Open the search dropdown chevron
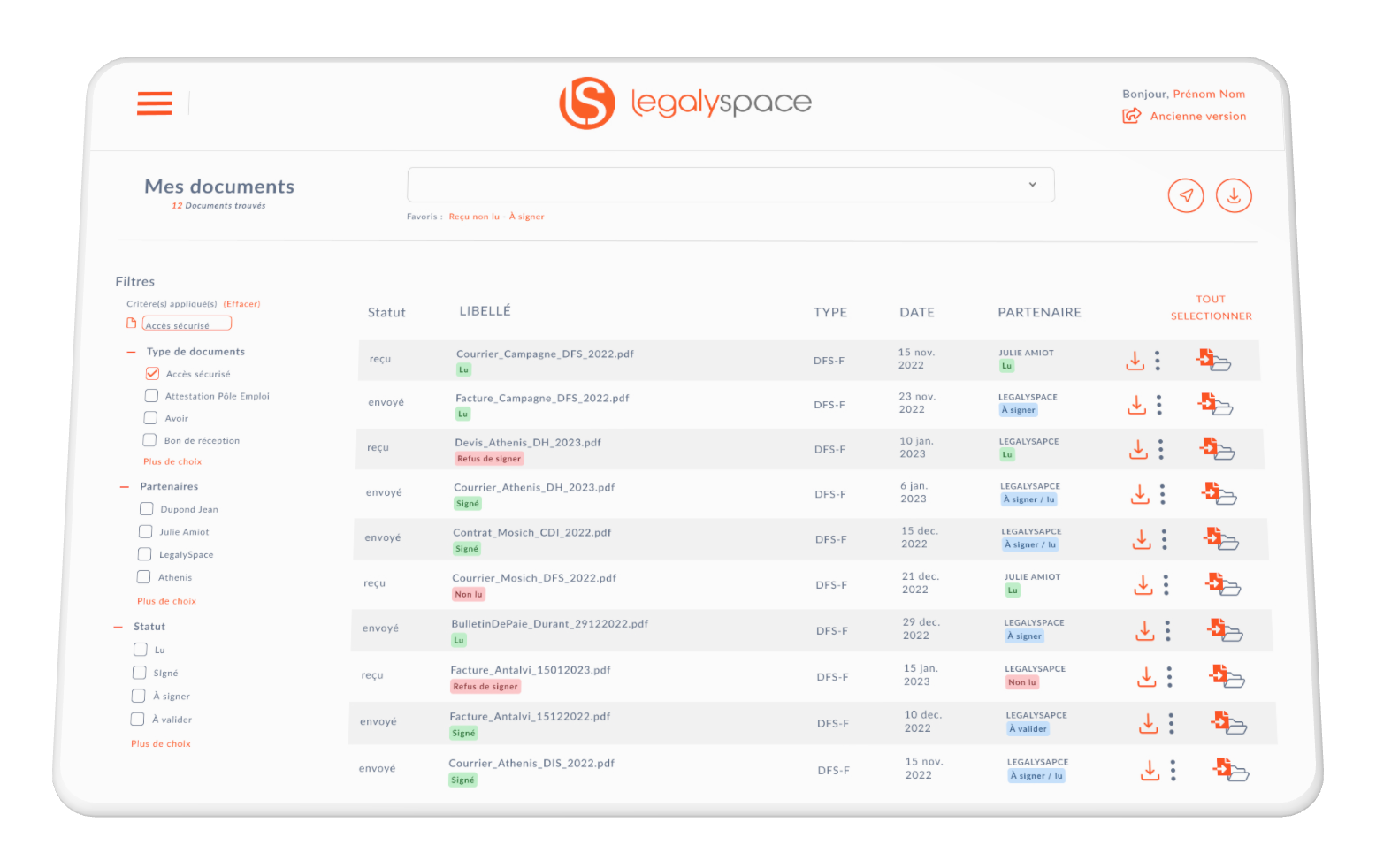Screen dimensions: 1376x868 pyautogui.click(x=1032, y=185)
